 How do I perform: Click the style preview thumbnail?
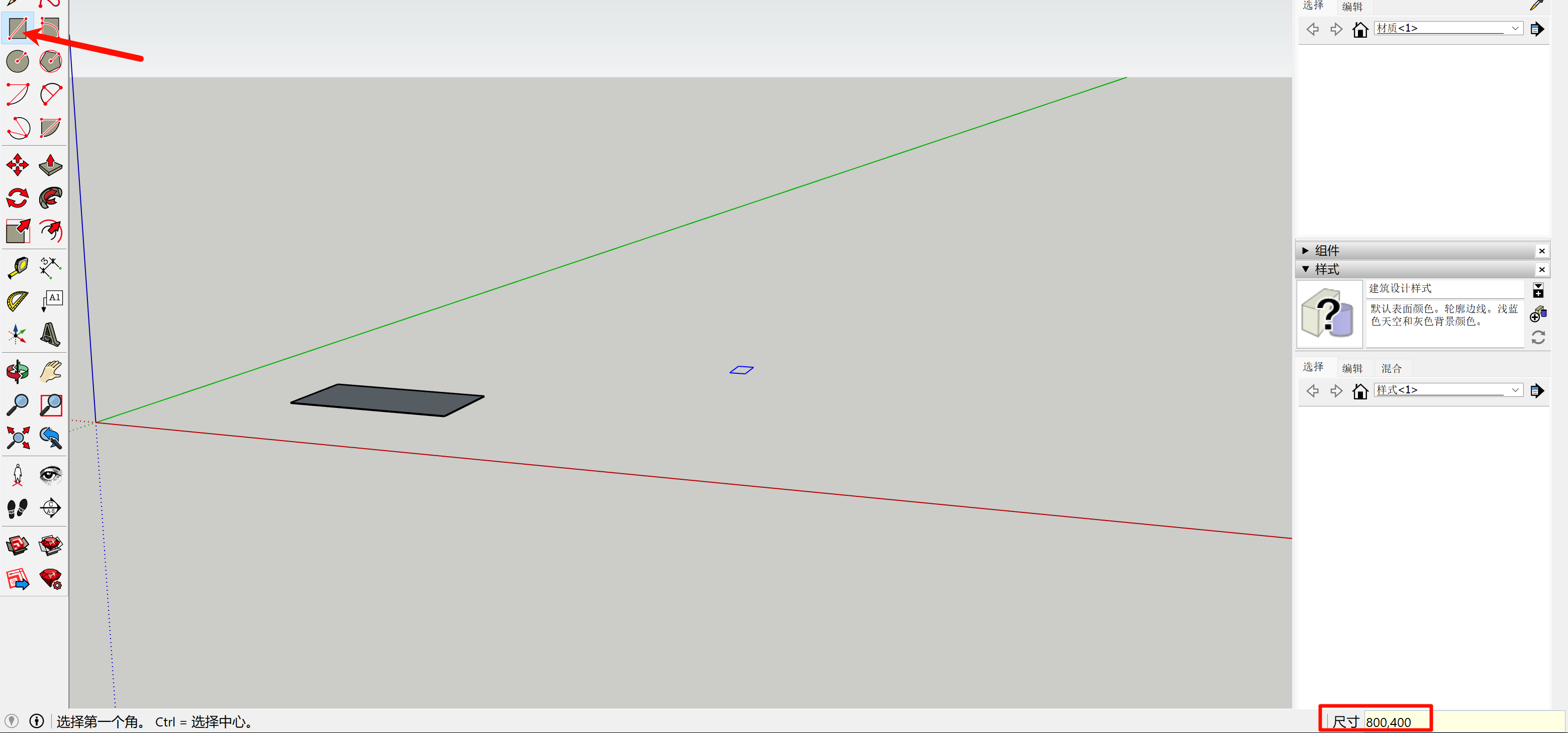pyautogui.click(x=1329, y=314)
